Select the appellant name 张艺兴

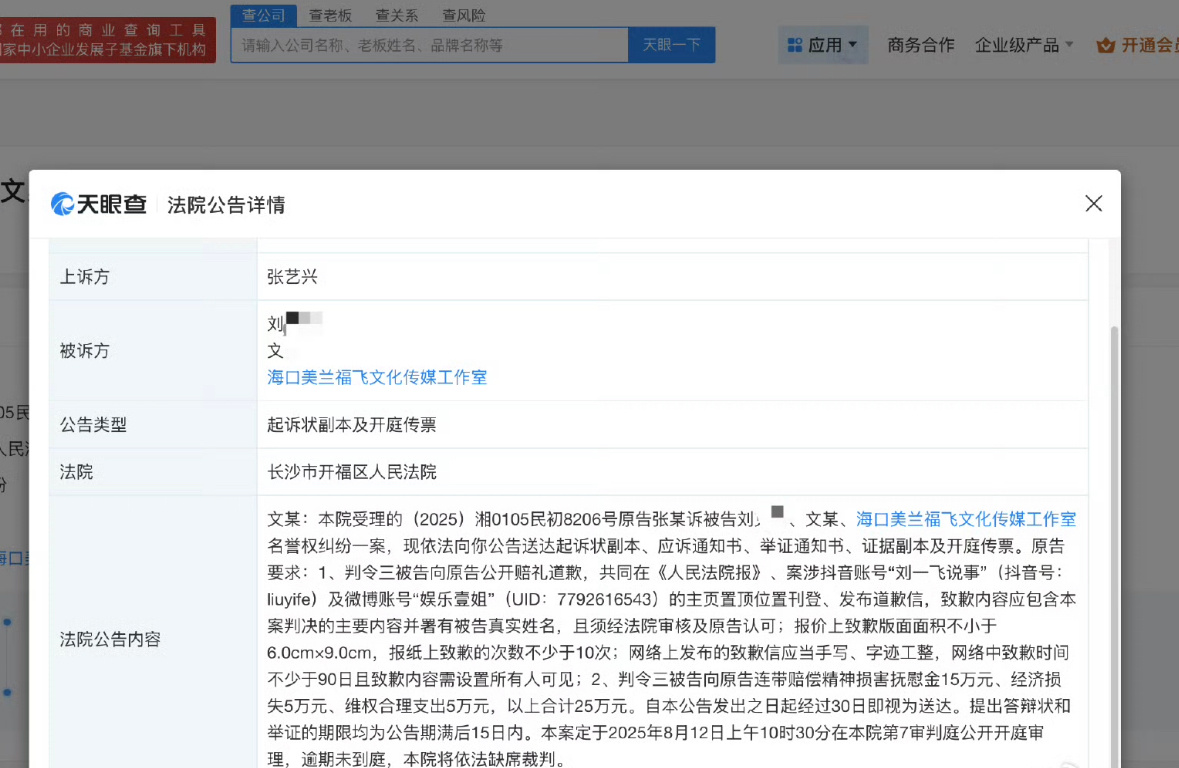pos(292,277)
